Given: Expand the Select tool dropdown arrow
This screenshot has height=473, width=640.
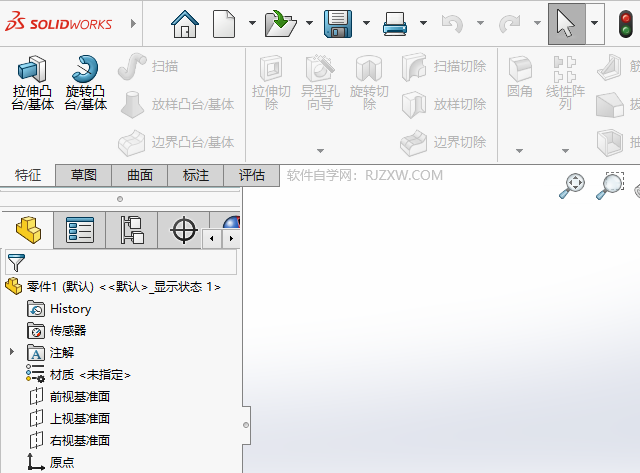Looking at the screenshot, I should (x=595, y=24).
